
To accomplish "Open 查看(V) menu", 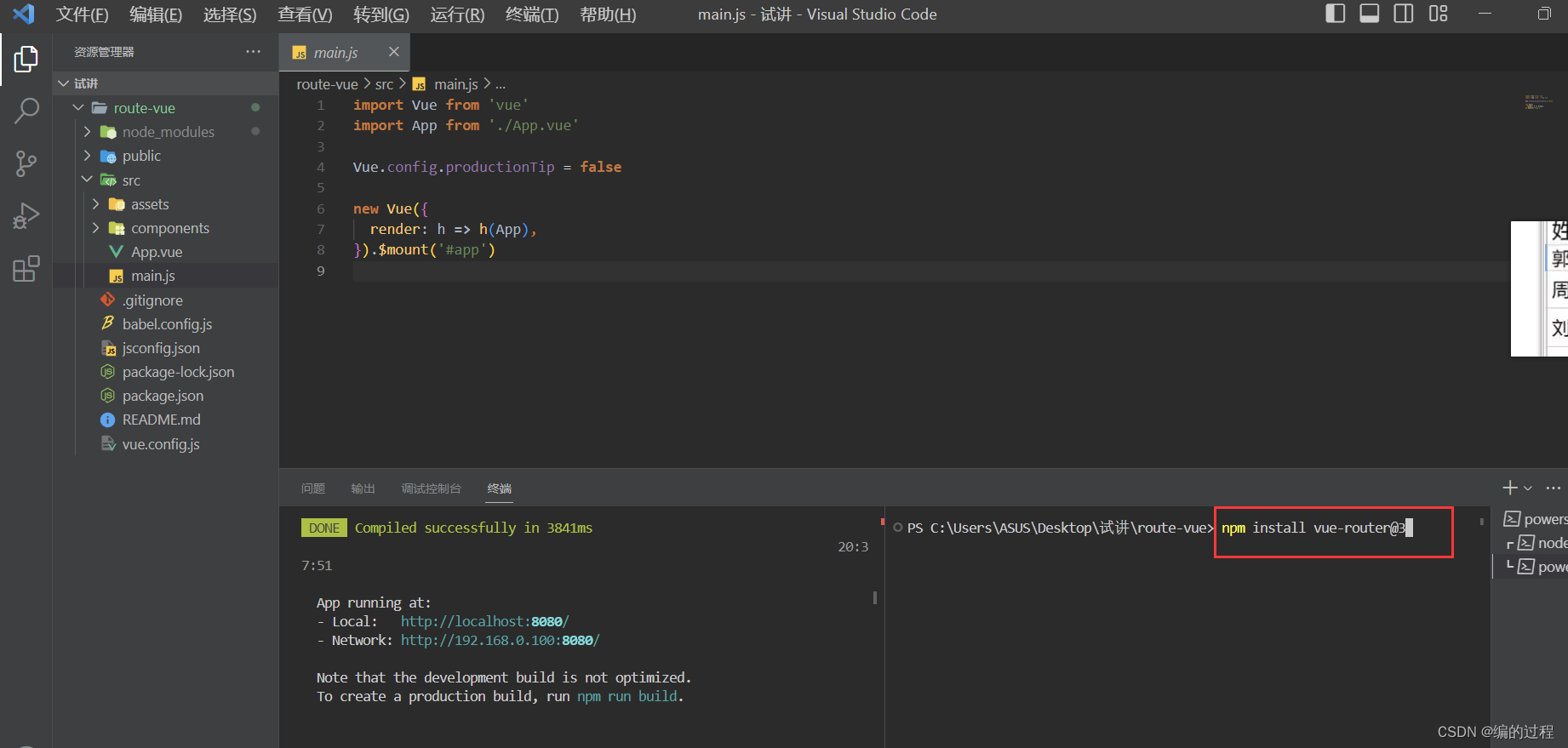I will pyautogui.click(x=305, y=14).
